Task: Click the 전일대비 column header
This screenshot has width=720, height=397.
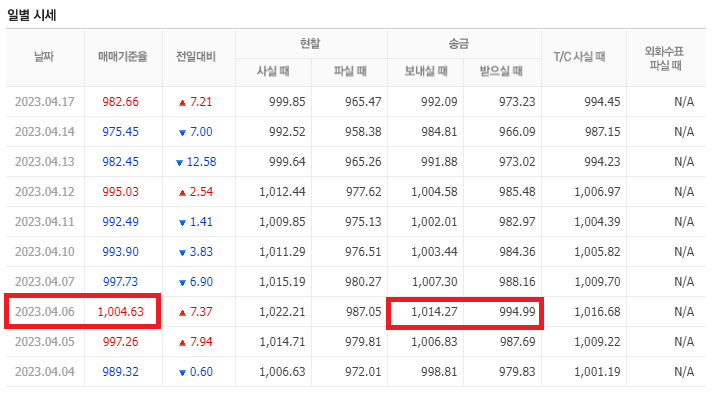Action: pyautogui.click(x=196, y=57)
